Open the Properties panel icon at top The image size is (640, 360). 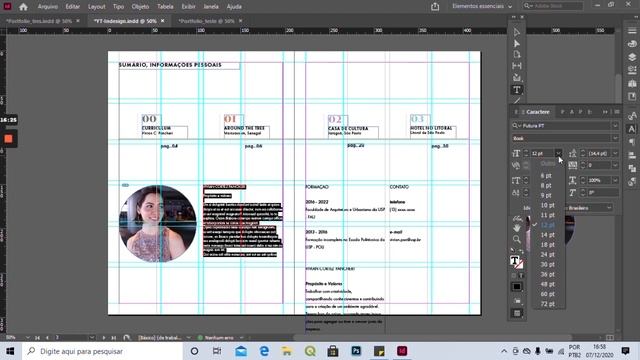[x=632, y=31]
